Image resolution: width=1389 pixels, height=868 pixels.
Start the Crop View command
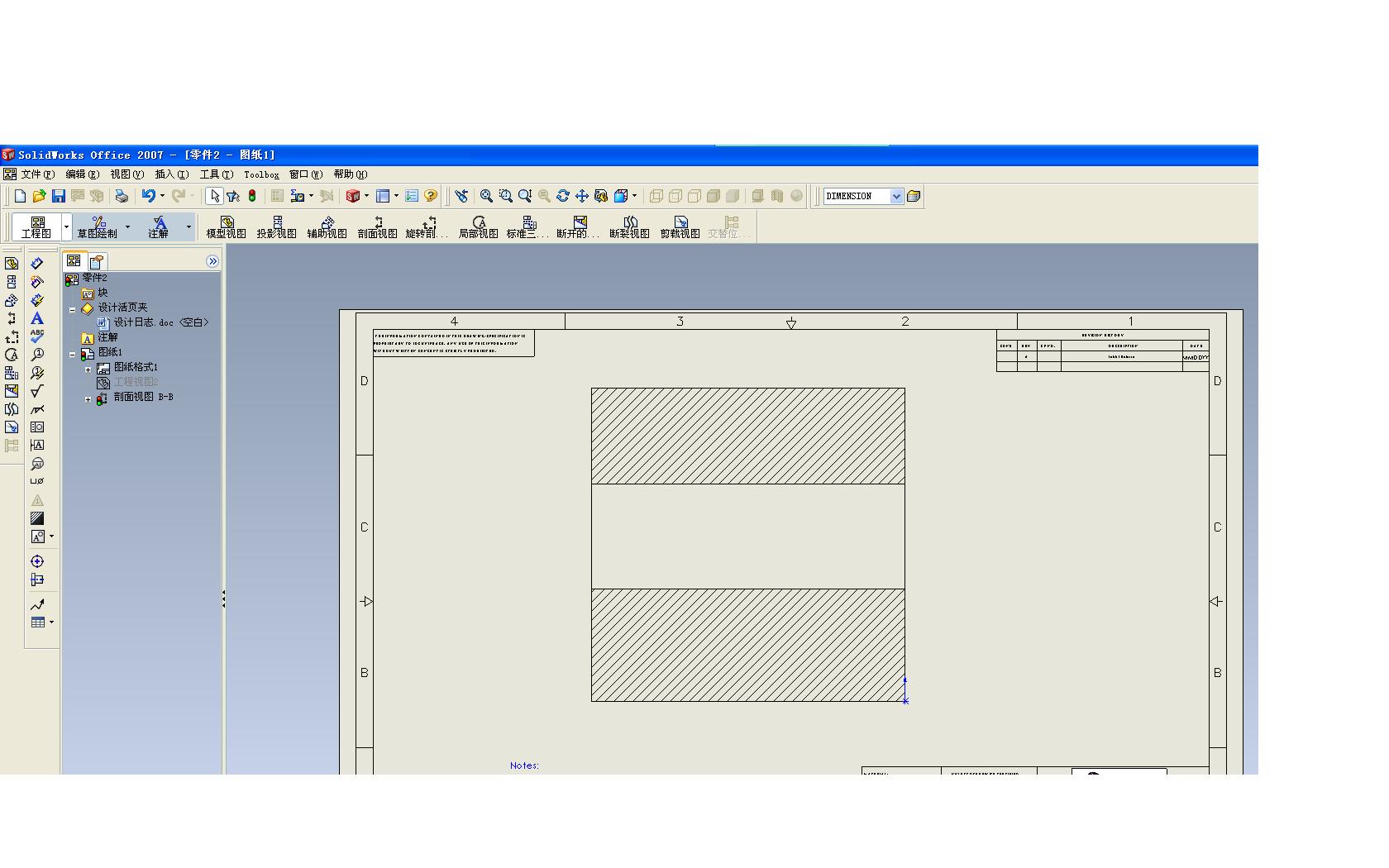pyautogui.click(x=680, y=227)
